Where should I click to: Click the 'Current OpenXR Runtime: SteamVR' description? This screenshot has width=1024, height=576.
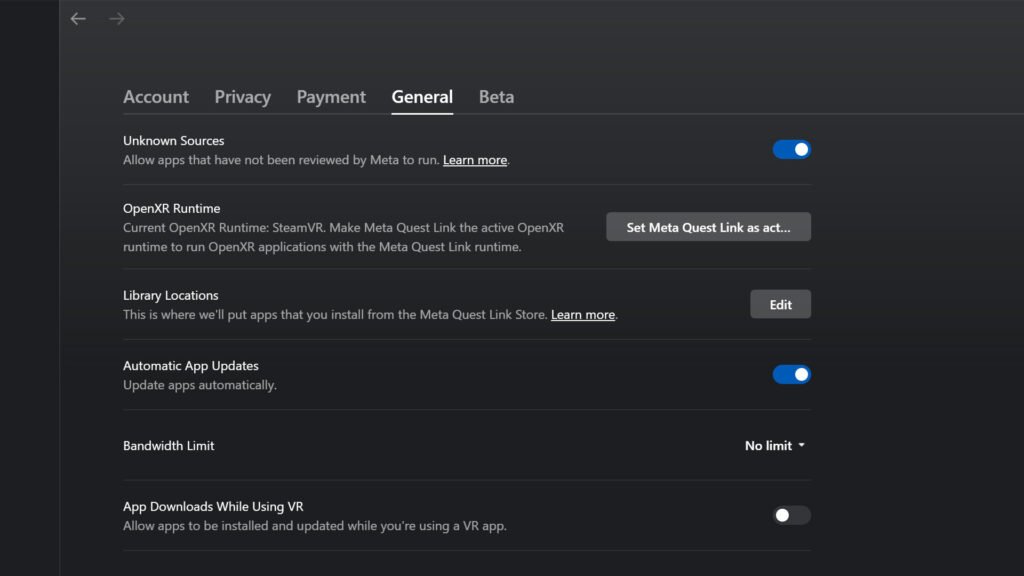(344, 237)
